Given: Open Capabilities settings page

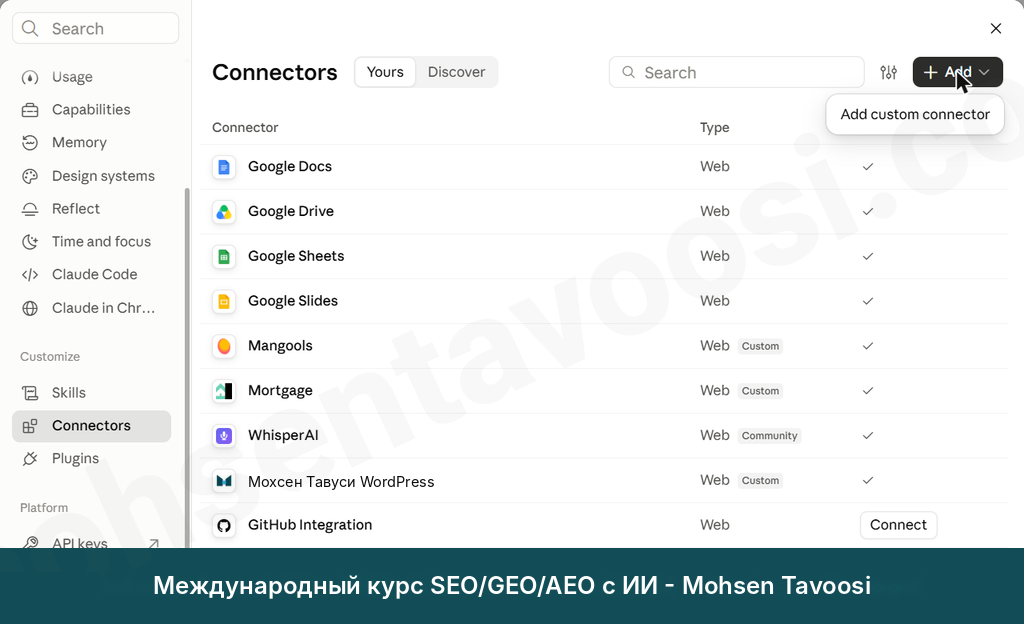Looking at the screenshot, I should point(91,110).
